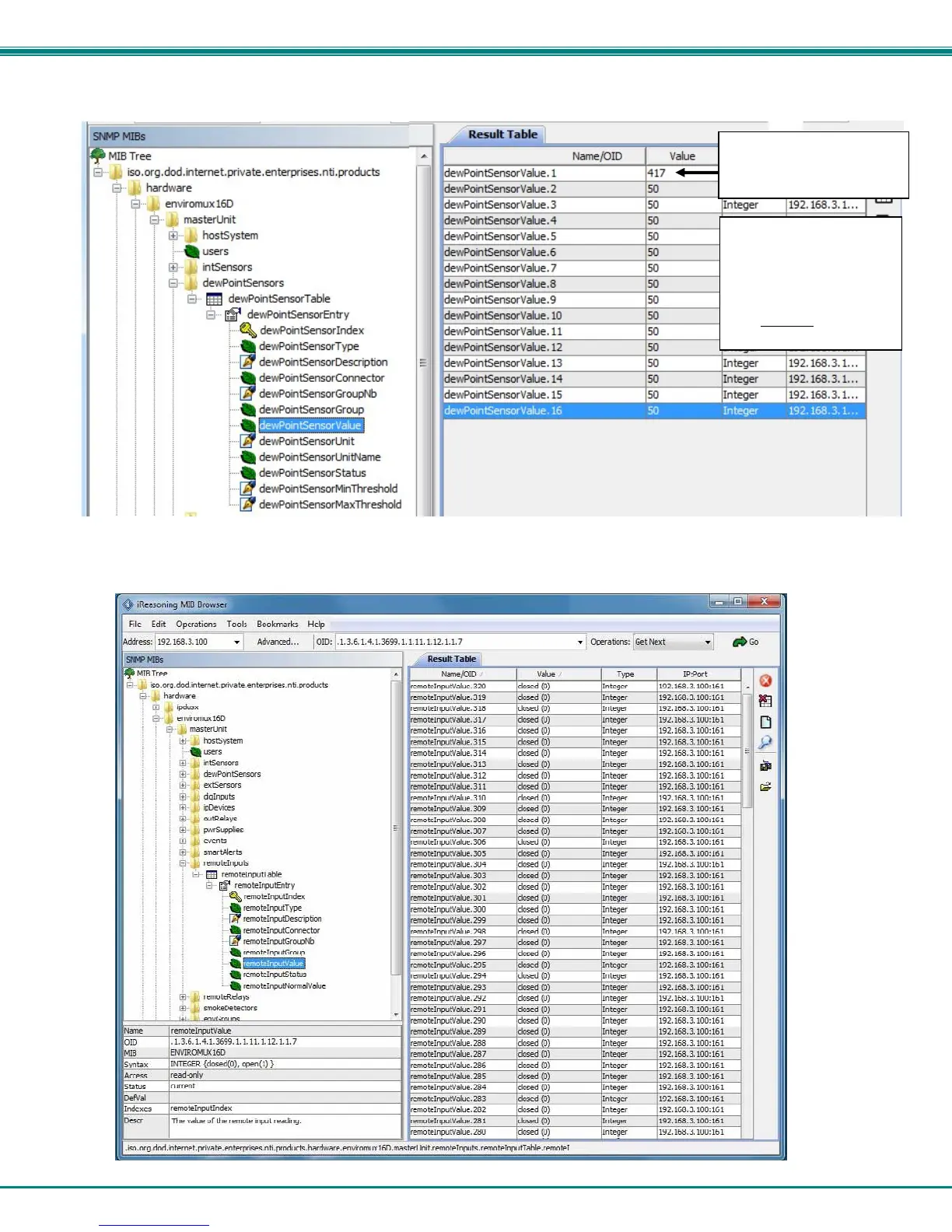The height and width of the screenshot is (1232, 952).
Task: Click the dewPointSensorStatus leaf icon
Action: coord(248,473)
